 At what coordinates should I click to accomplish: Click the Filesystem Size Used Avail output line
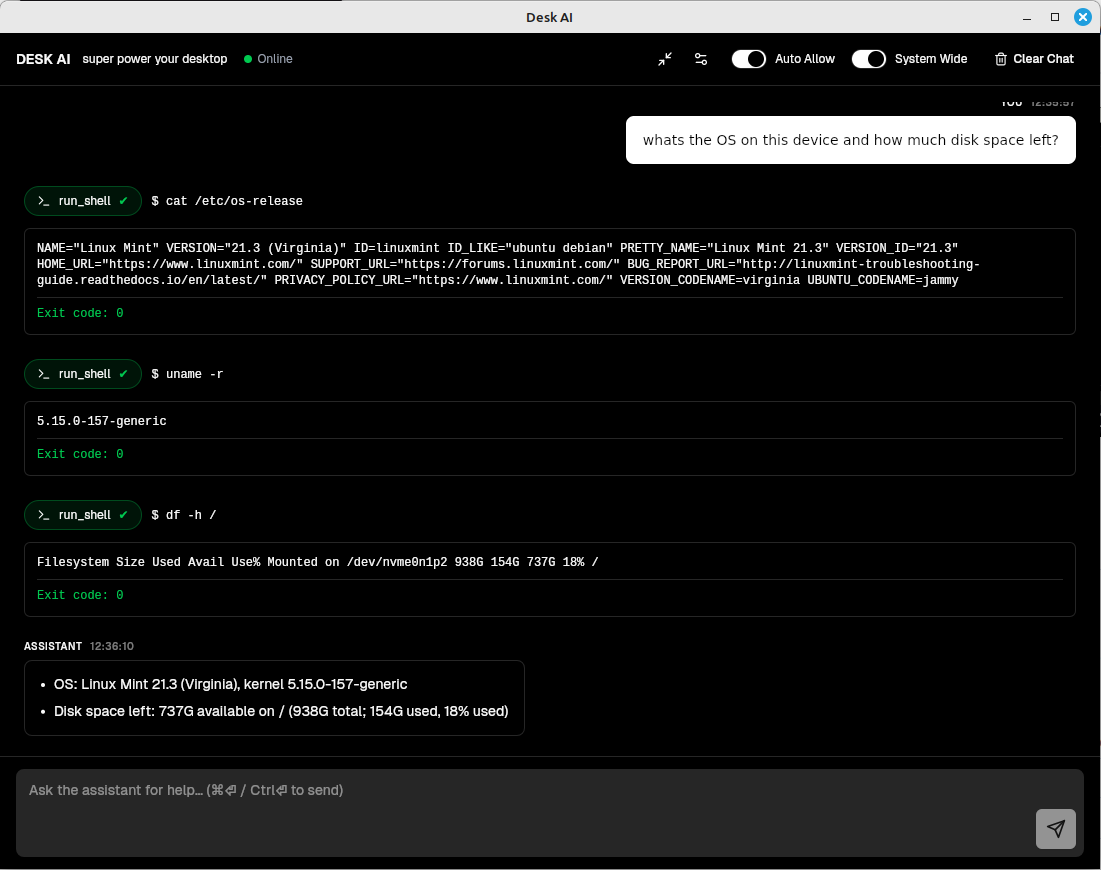click(x=317, y=562)
